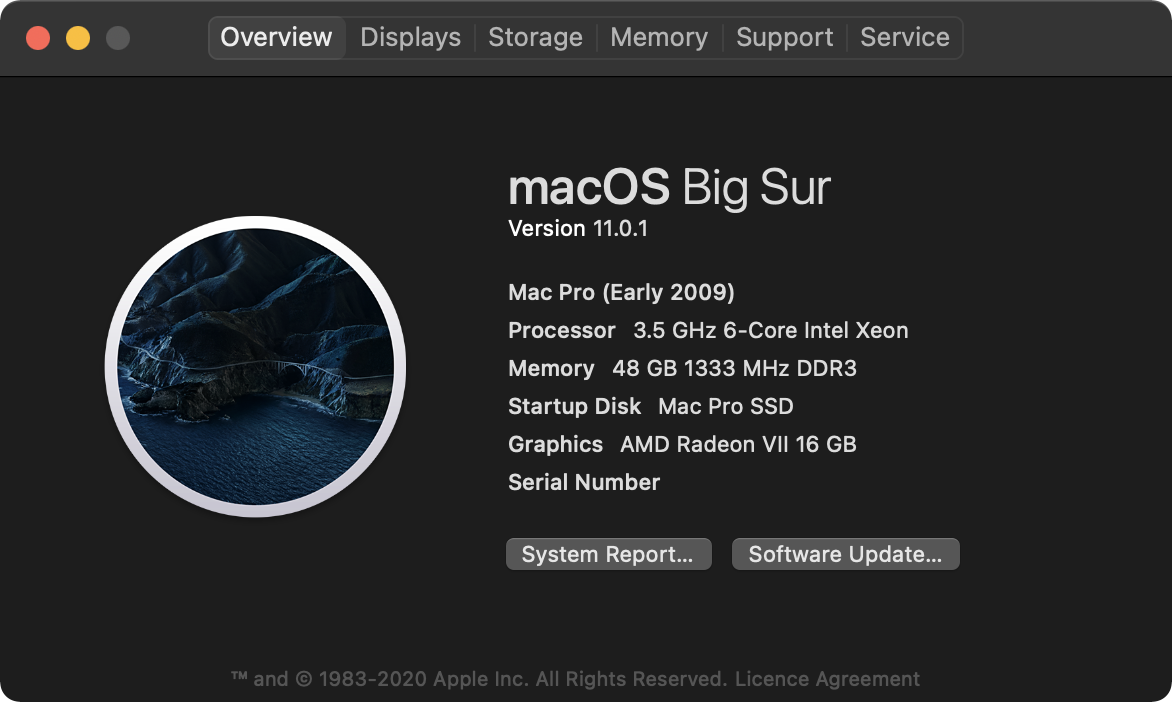Go to the Support tab
The width and height of the screenshot is (1172, 702).
tap(784, 38)
